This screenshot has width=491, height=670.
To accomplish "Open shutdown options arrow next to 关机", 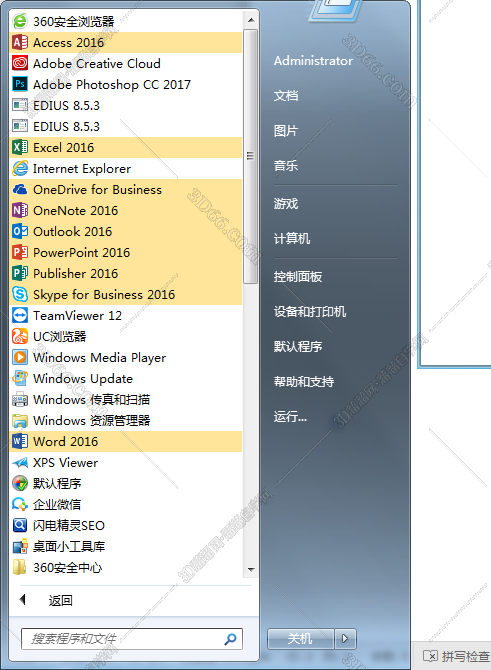I will (345, 639).
